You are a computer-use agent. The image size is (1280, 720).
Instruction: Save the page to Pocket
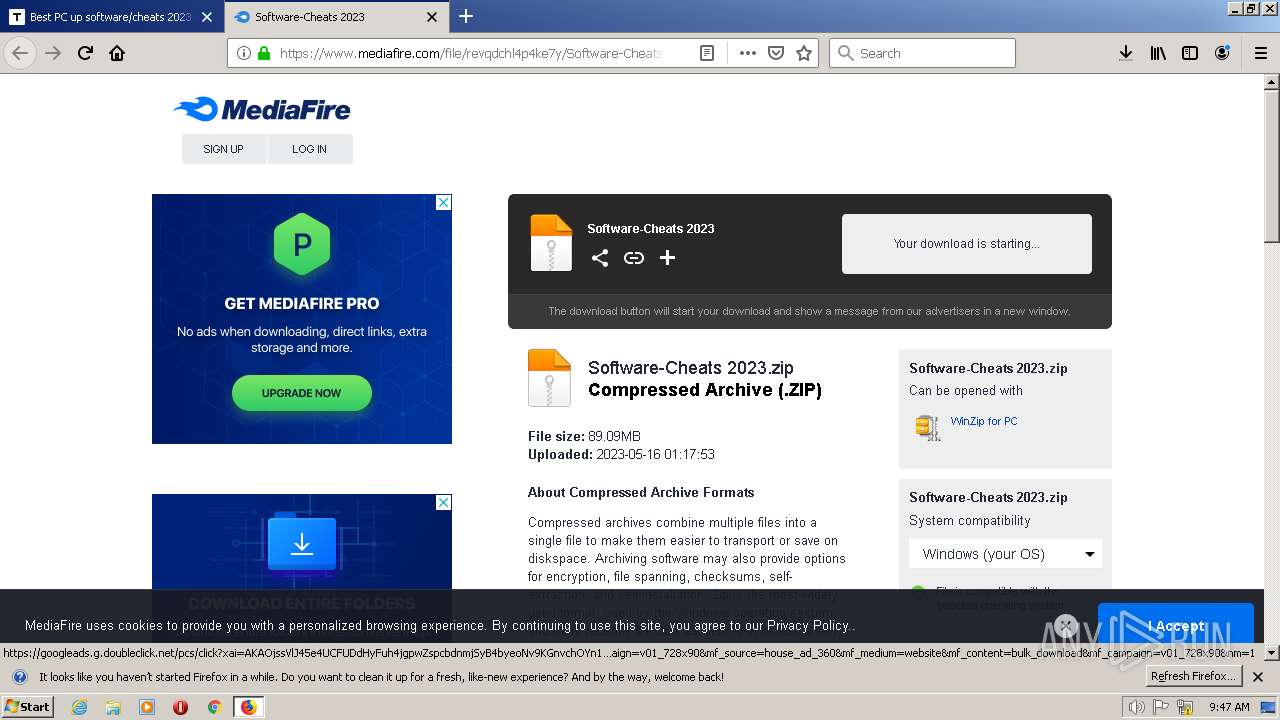pos(775,53)
